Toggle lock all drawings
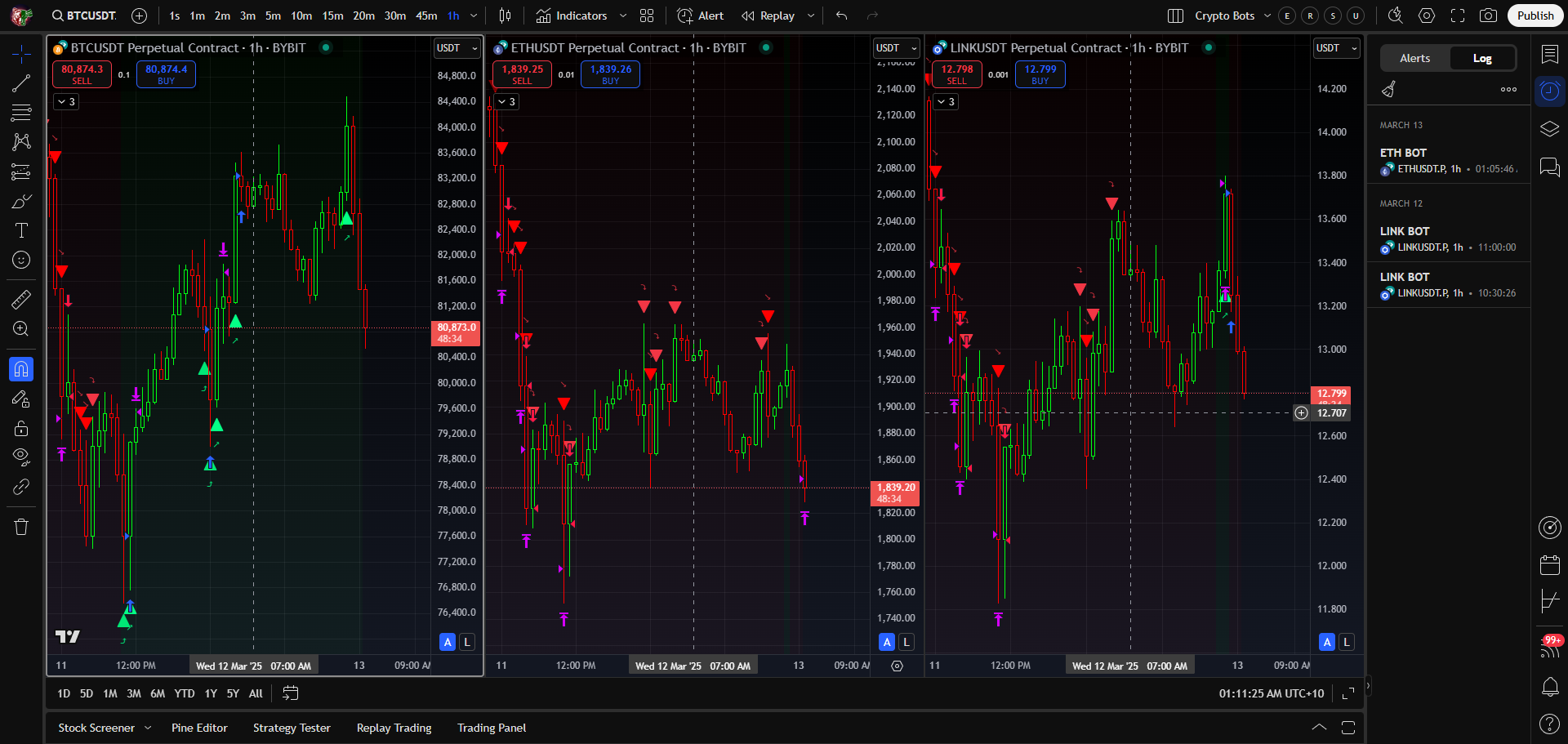1568x744 pixels. coord(21,428)
